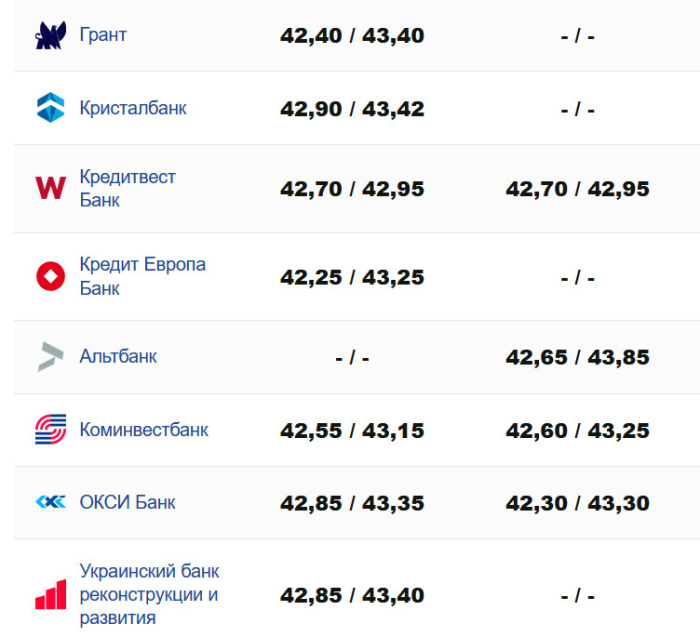Click ОКСИ Банк rate 42,30 / 43,30
This screenshot has width=700, height=637.
pos(577,503)
